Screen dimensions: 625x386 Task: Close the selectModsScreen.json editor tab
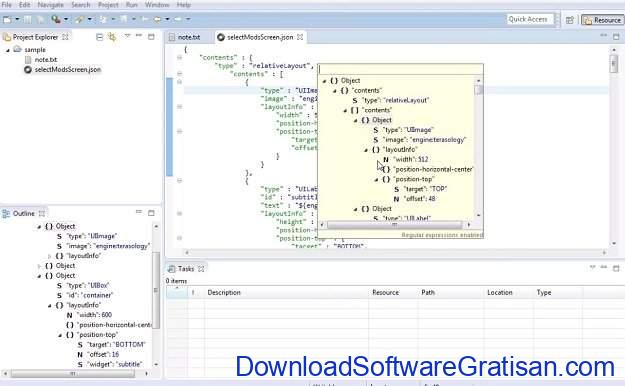(x=300, y=37)
